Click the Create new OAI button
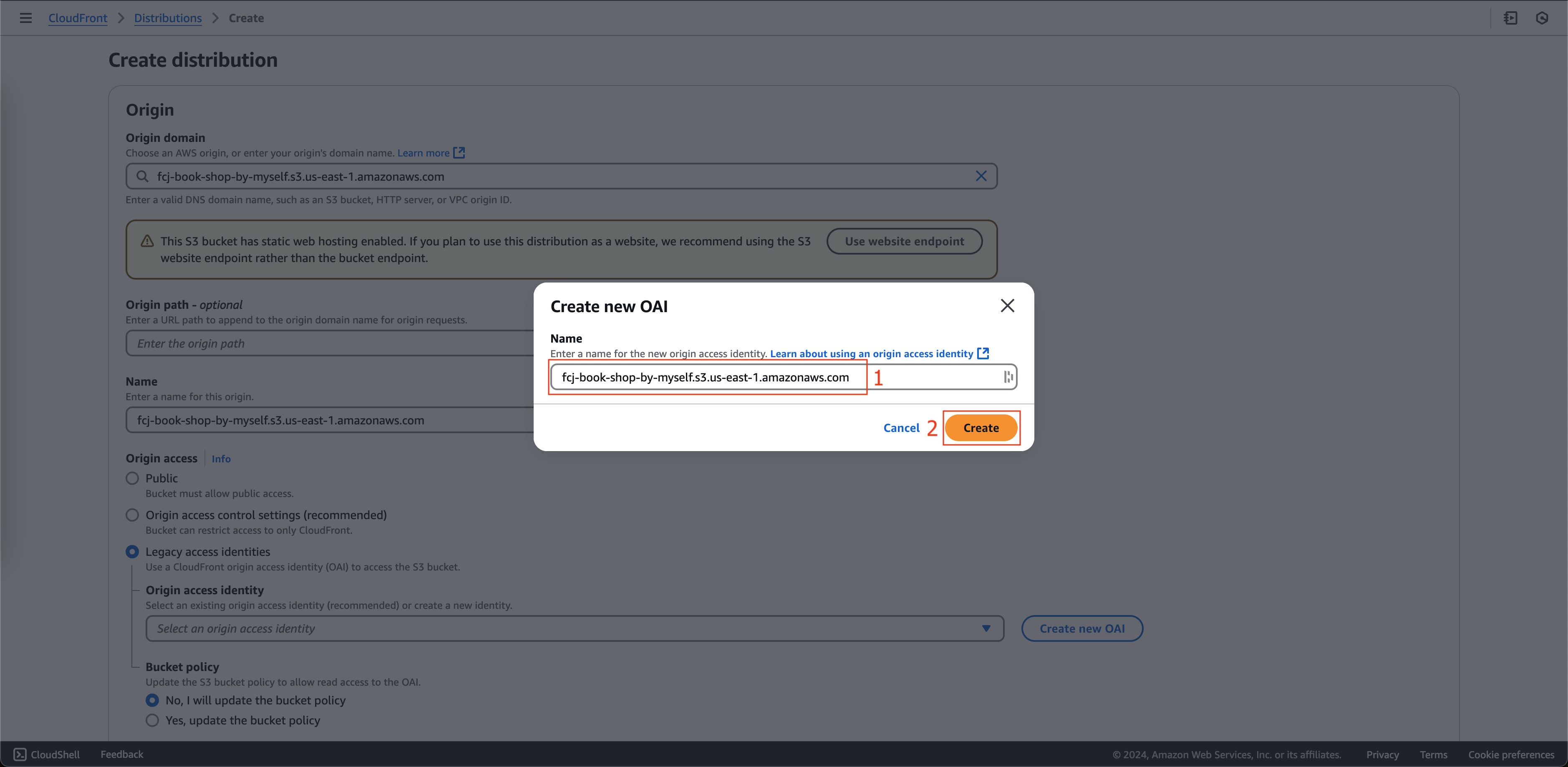The width and height of the screenshot is (1568, 767). 1081,628
